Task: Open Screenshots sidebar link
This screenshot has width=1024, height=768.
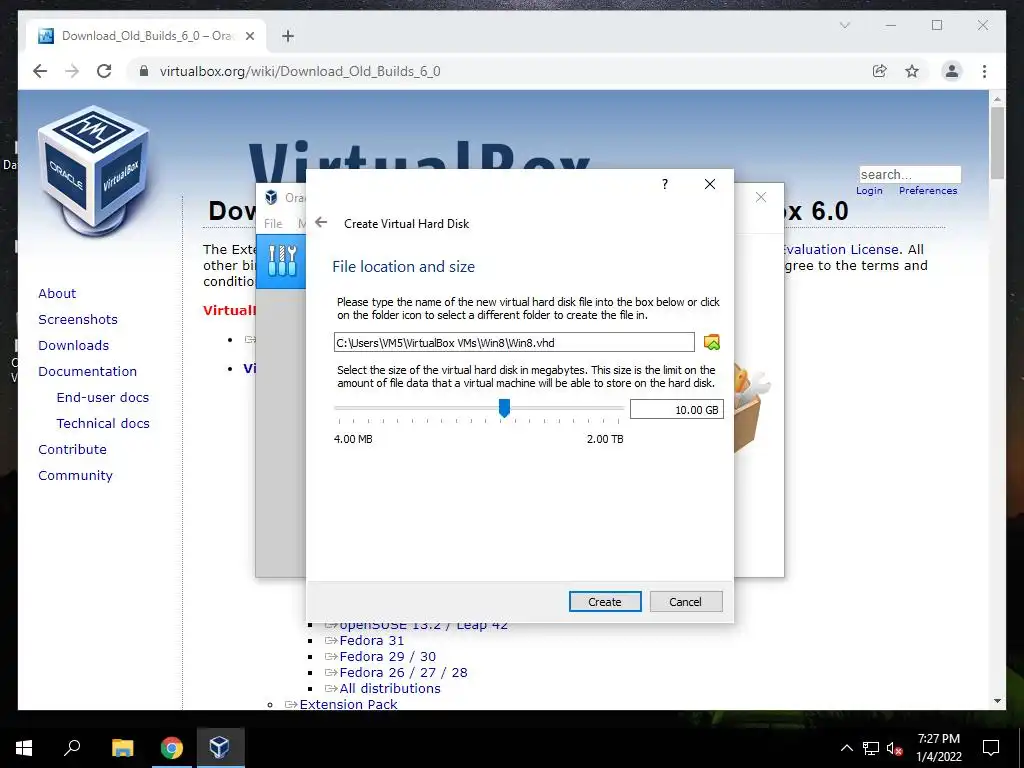Action: pos(78,319)
